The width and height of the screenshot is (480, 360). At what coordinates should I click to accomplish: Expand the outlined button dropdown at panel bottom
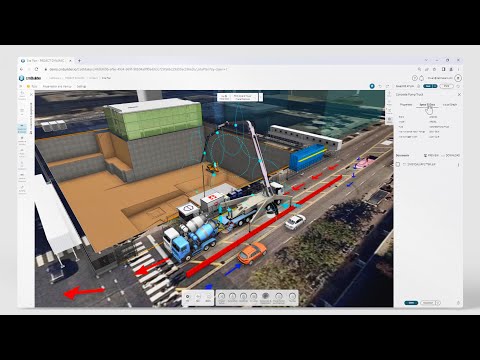tap(438, 303)
